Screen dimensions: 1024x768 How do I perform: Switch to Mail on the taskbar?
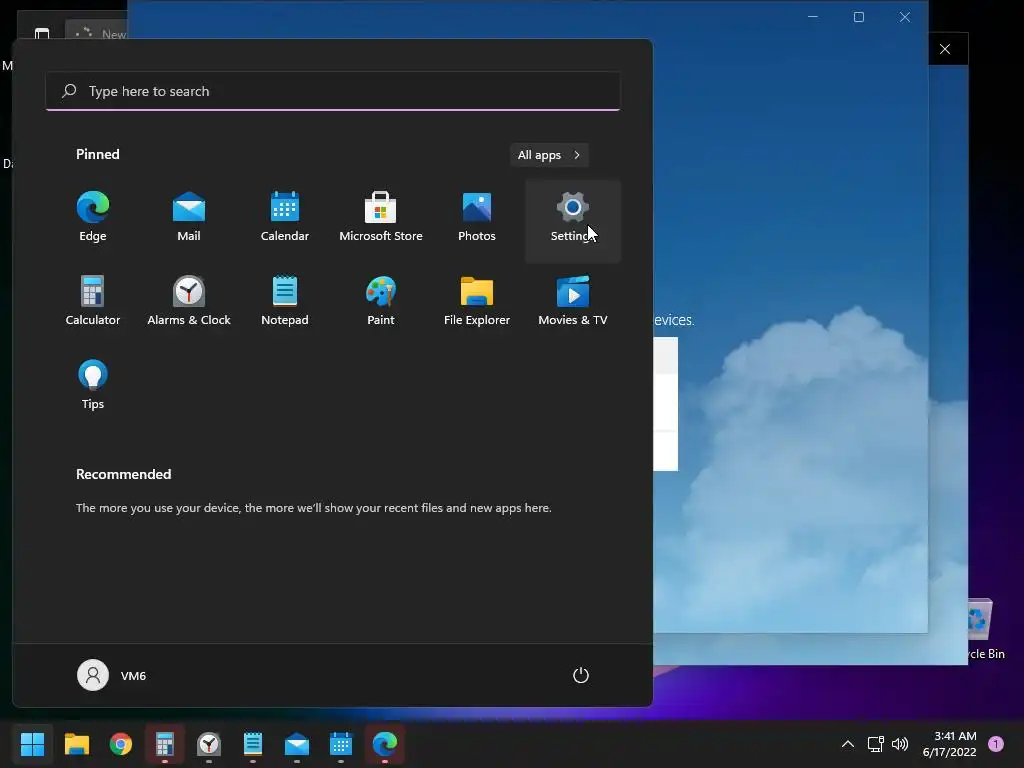pyautogui.click(x=297, y=744)
